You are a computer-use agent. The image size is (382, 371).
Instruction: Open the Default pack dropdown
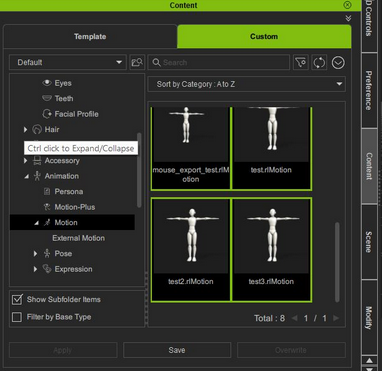[x=68, y=62]
